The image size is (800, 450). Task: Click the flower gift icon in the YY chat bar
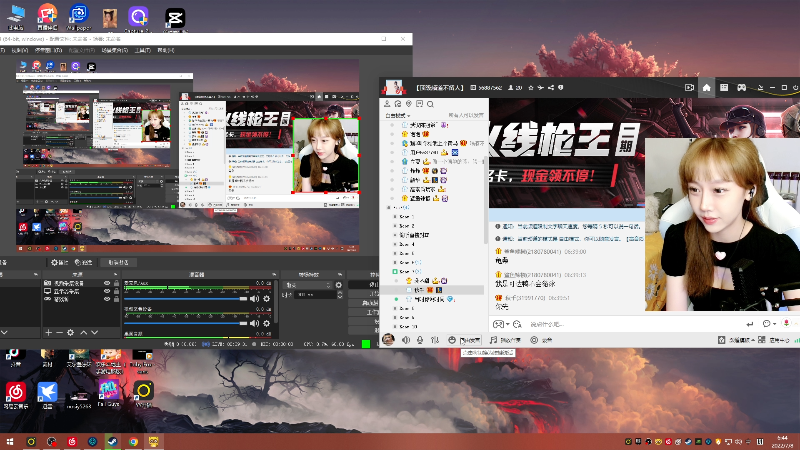pos(786,323)
